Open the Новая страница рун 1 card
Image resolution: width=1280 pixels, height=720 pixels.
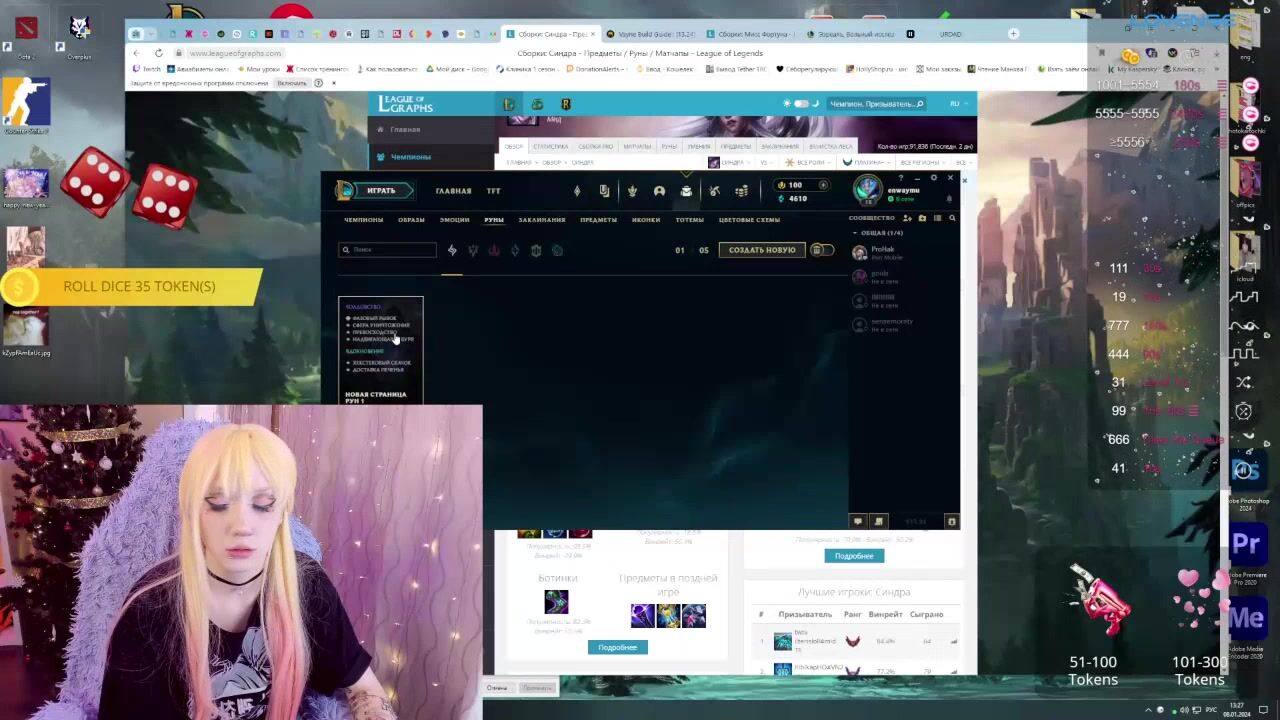coord(380,350)
